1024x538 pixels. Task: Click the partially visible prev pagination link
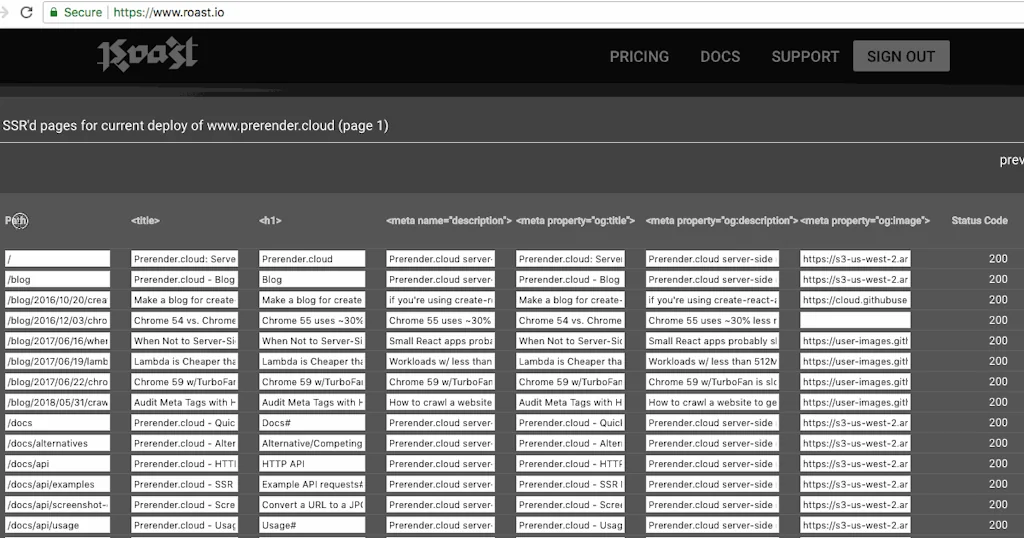1012,160
